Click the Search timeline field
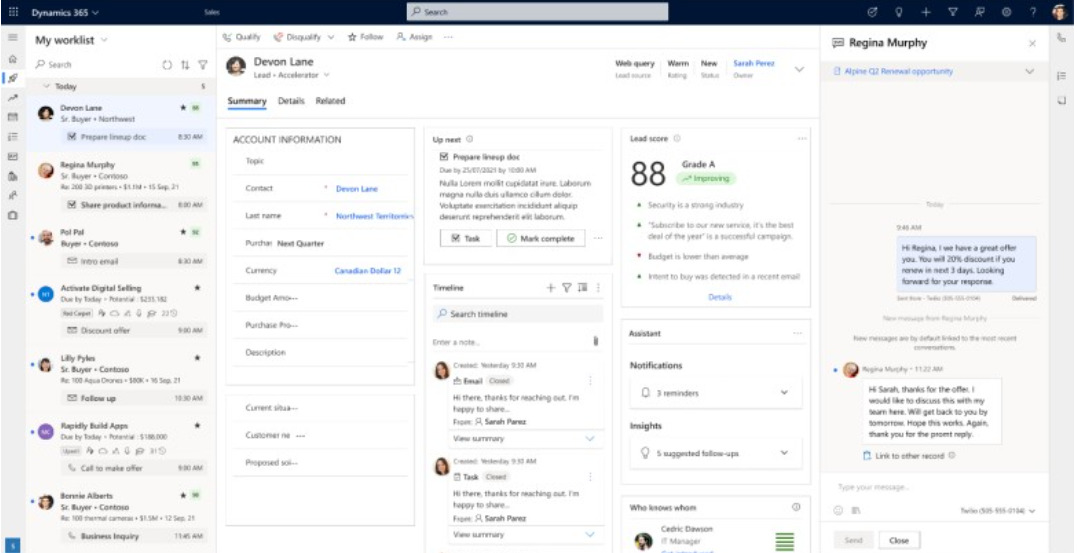The width and height of the screenshot is (1077, 553). pyautogui.click(x=517, y=314)
